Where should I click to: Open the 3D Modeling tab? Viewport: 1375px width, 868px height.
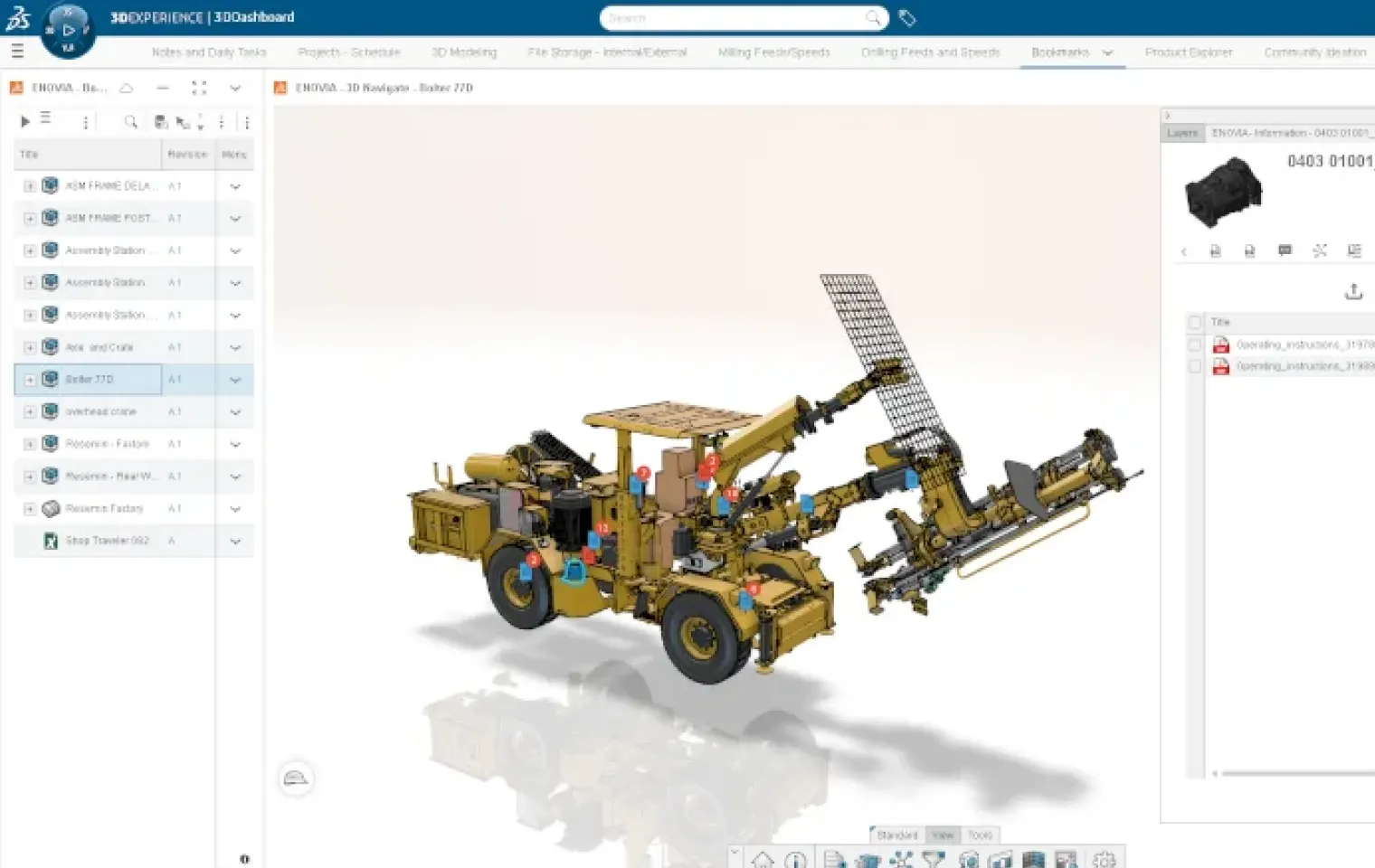(464, 52)
